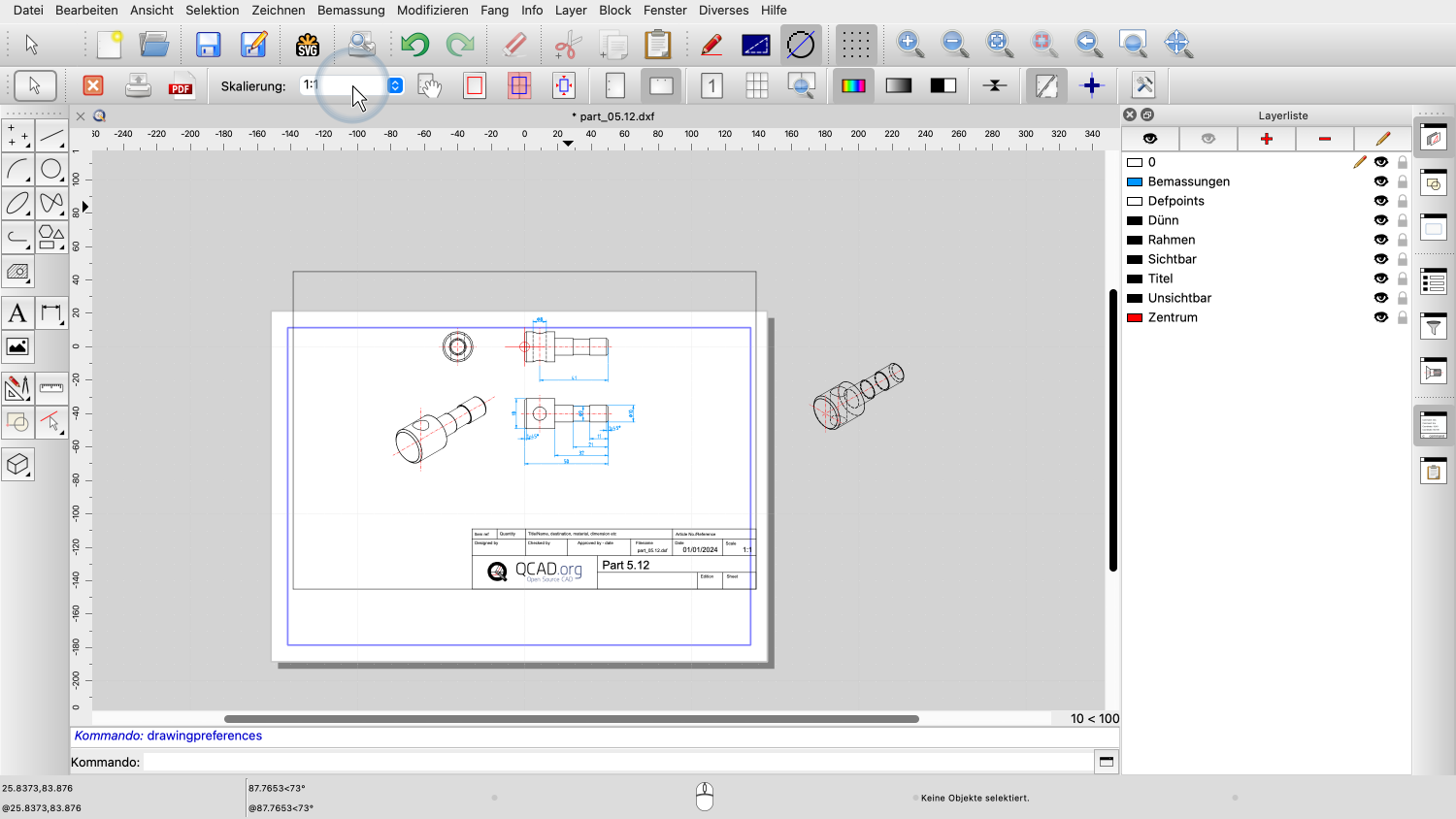Click the PDF export icon

click(x=181, y=86)
